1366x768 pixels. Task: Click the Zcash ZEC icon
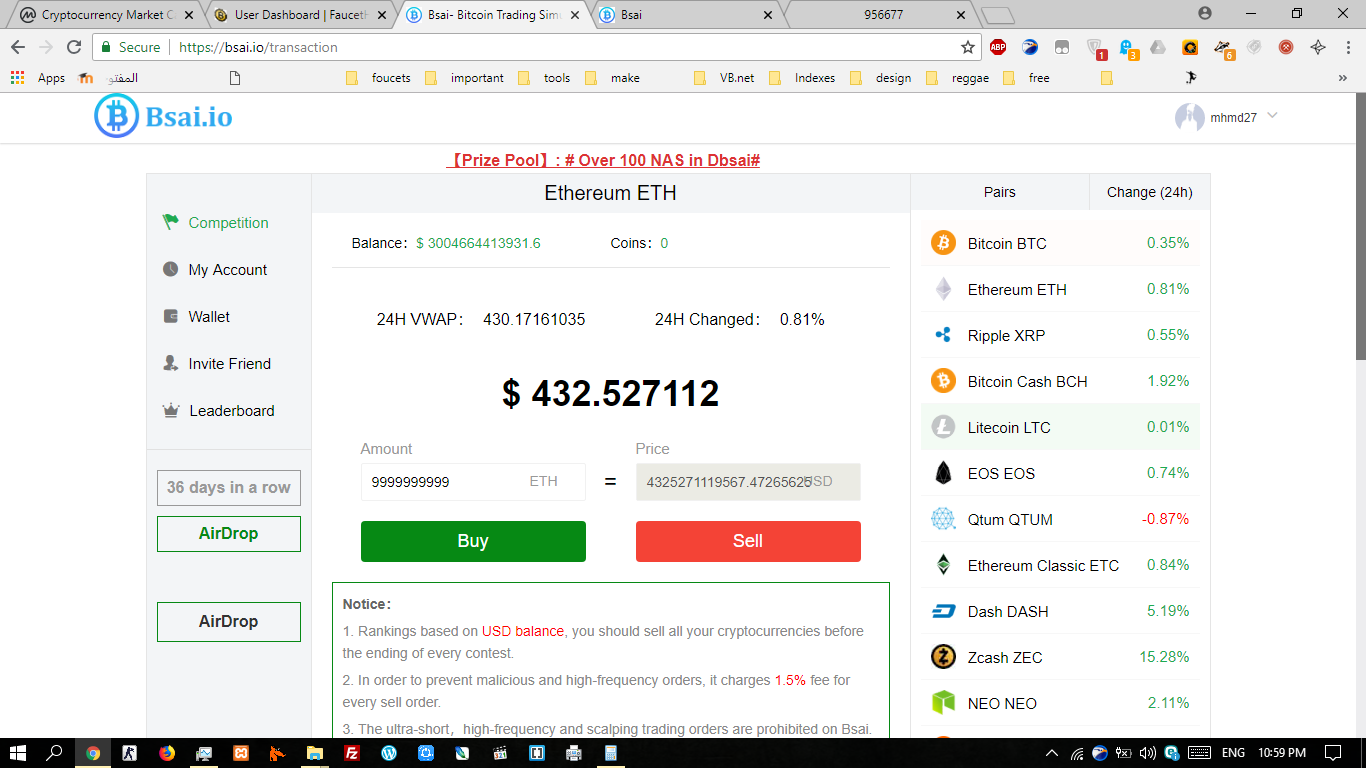943,657
